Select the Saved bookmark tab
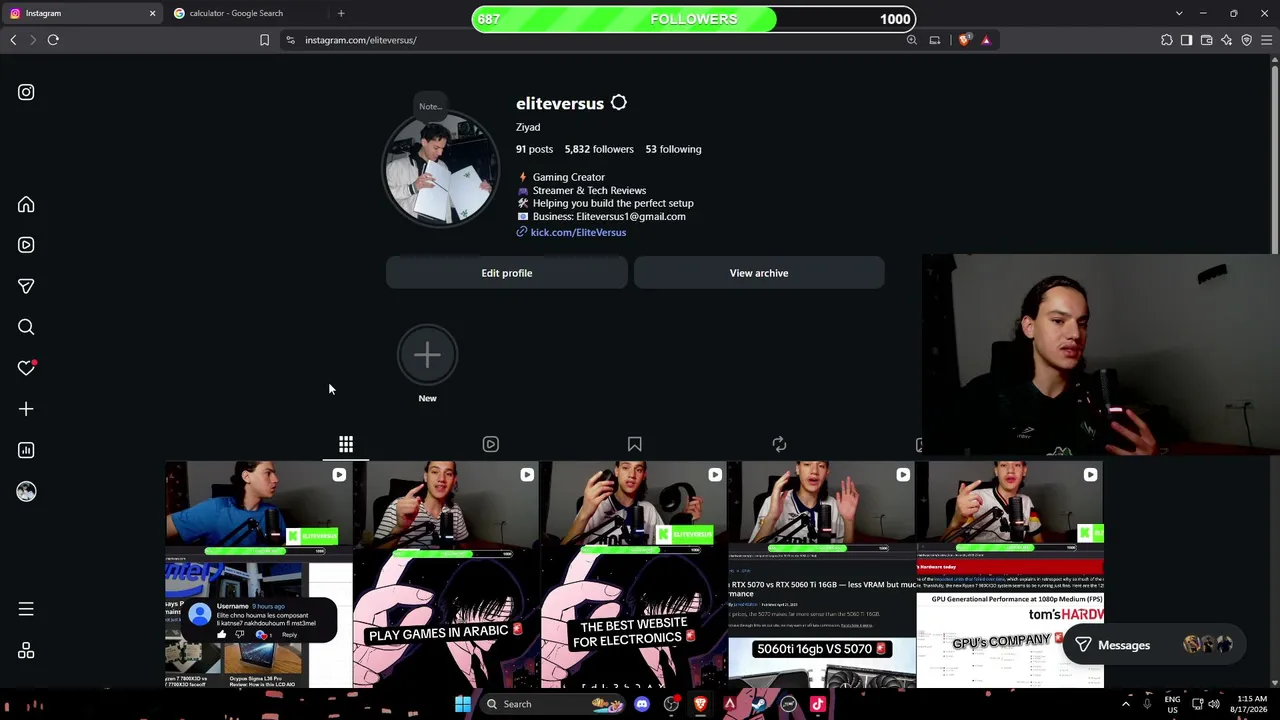Image resolution: width=1280 pixels, height=720 pixels. pyautogui.click(x=635, y=444)
